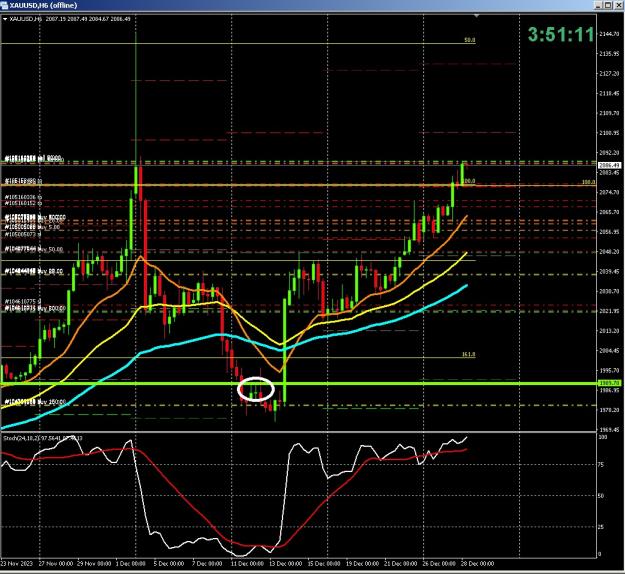Click the XAUUSD,H6 (offline) title text
The image size is (625, 574).
coord(43,5)
